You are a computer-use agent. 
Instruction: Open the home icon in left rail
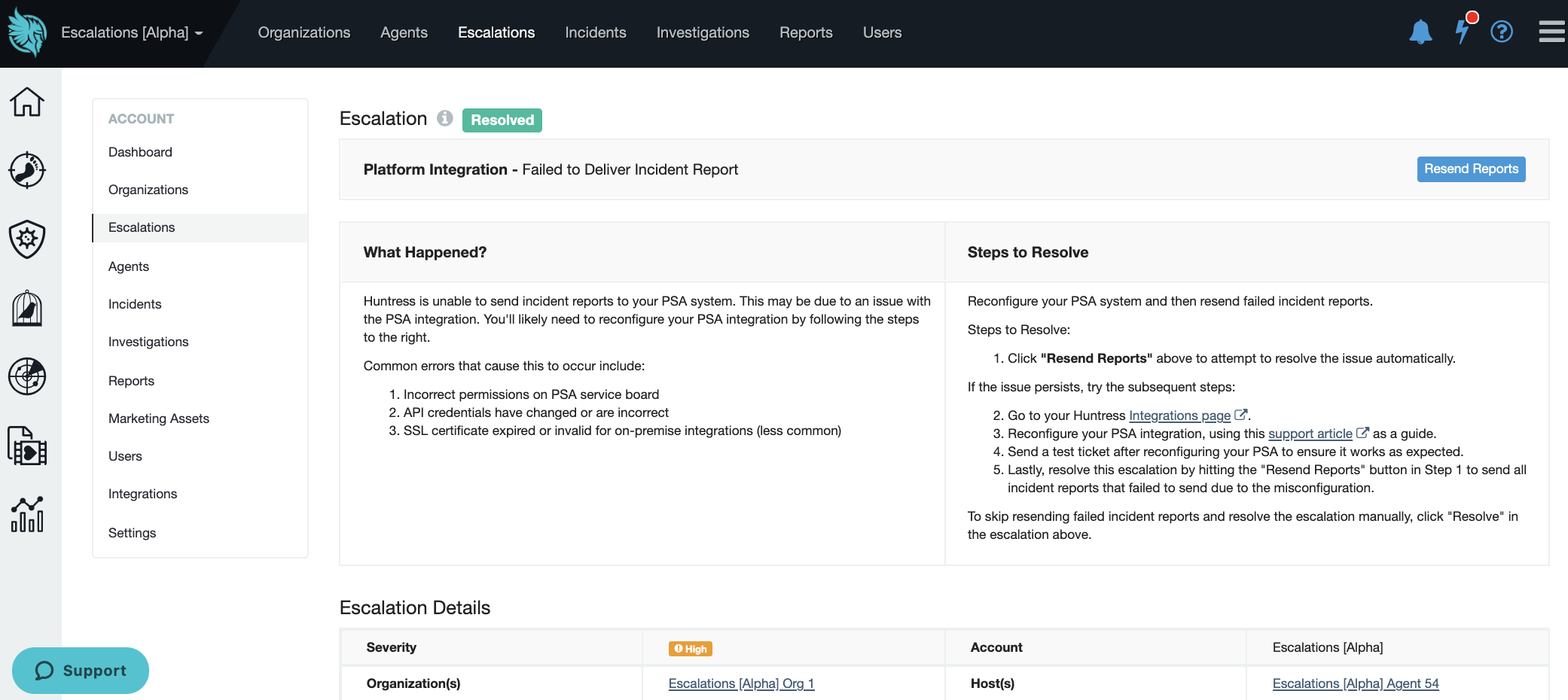pyautogui.click(x=27, y=102)
